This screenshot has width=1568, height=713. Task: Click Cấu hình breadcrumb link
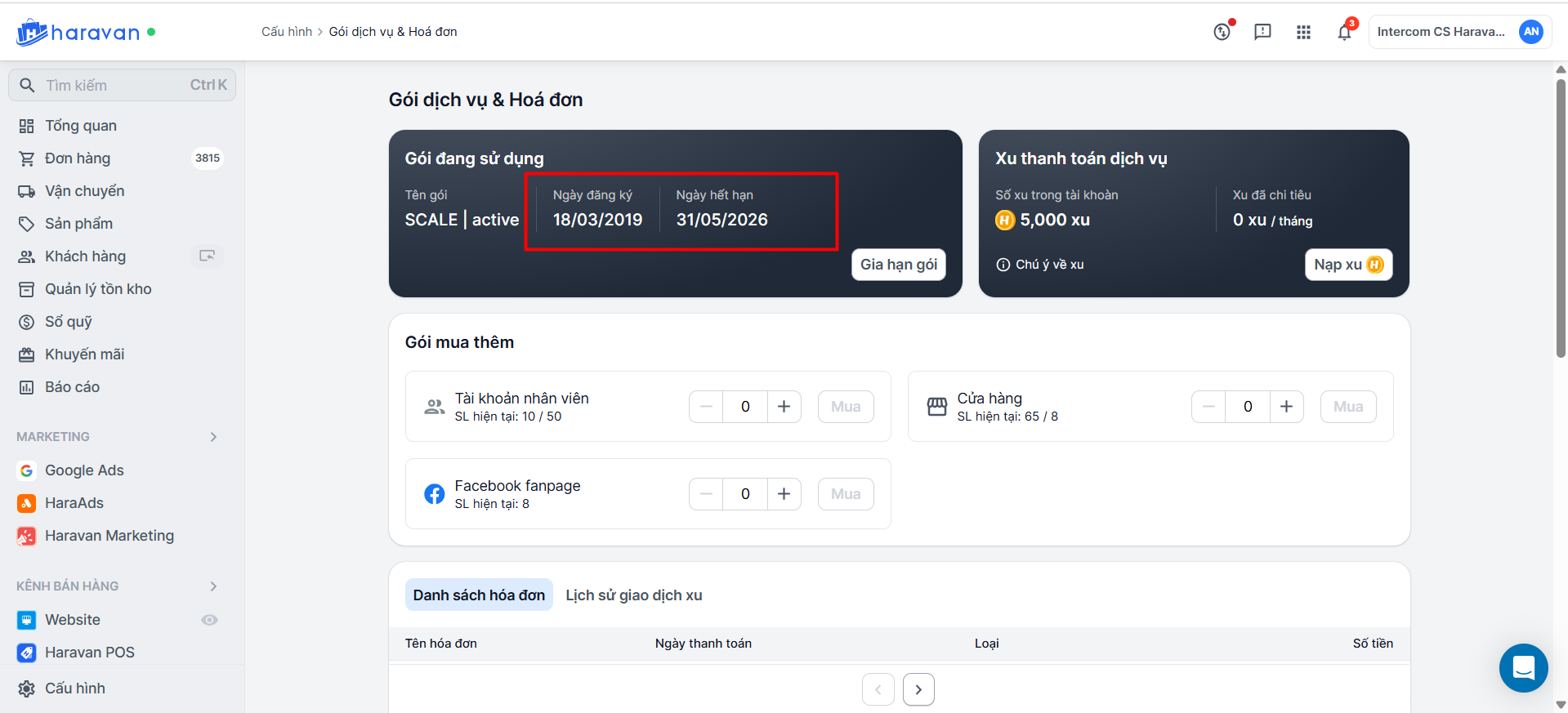point(287,32)
